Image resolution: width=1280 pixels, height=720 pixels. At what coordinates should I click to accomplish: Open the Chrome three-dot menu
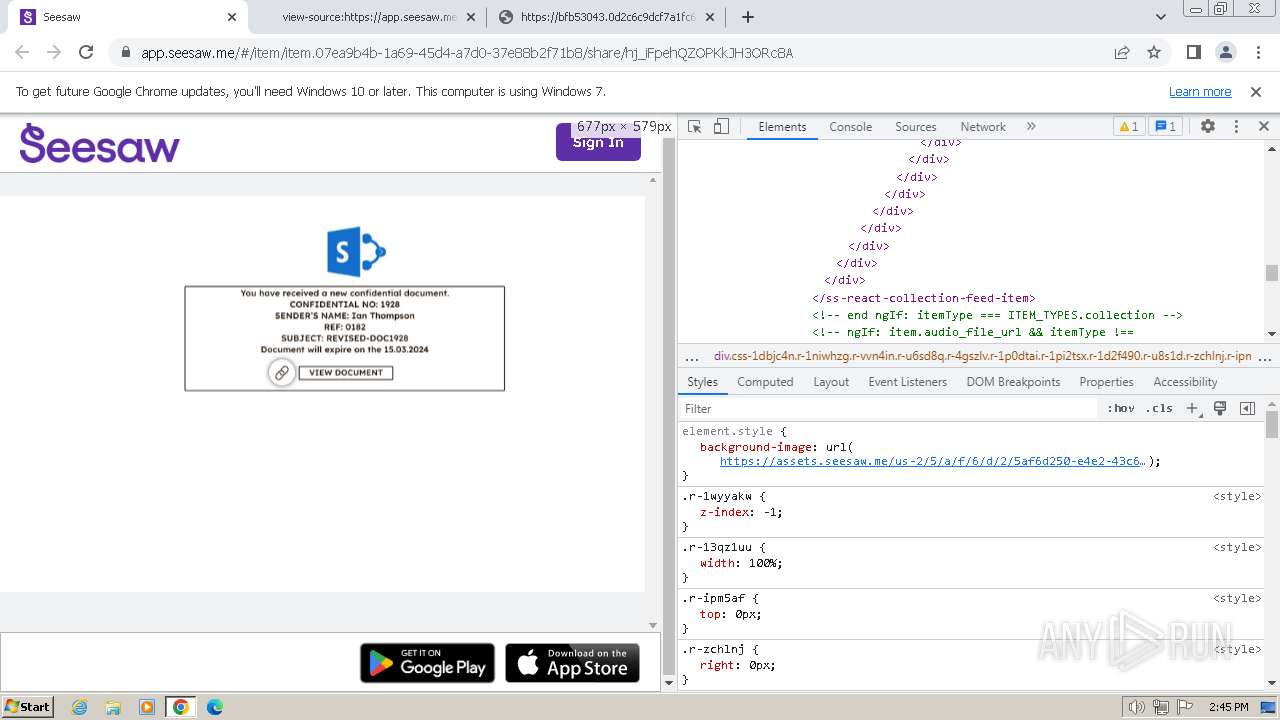point(1258,53)
